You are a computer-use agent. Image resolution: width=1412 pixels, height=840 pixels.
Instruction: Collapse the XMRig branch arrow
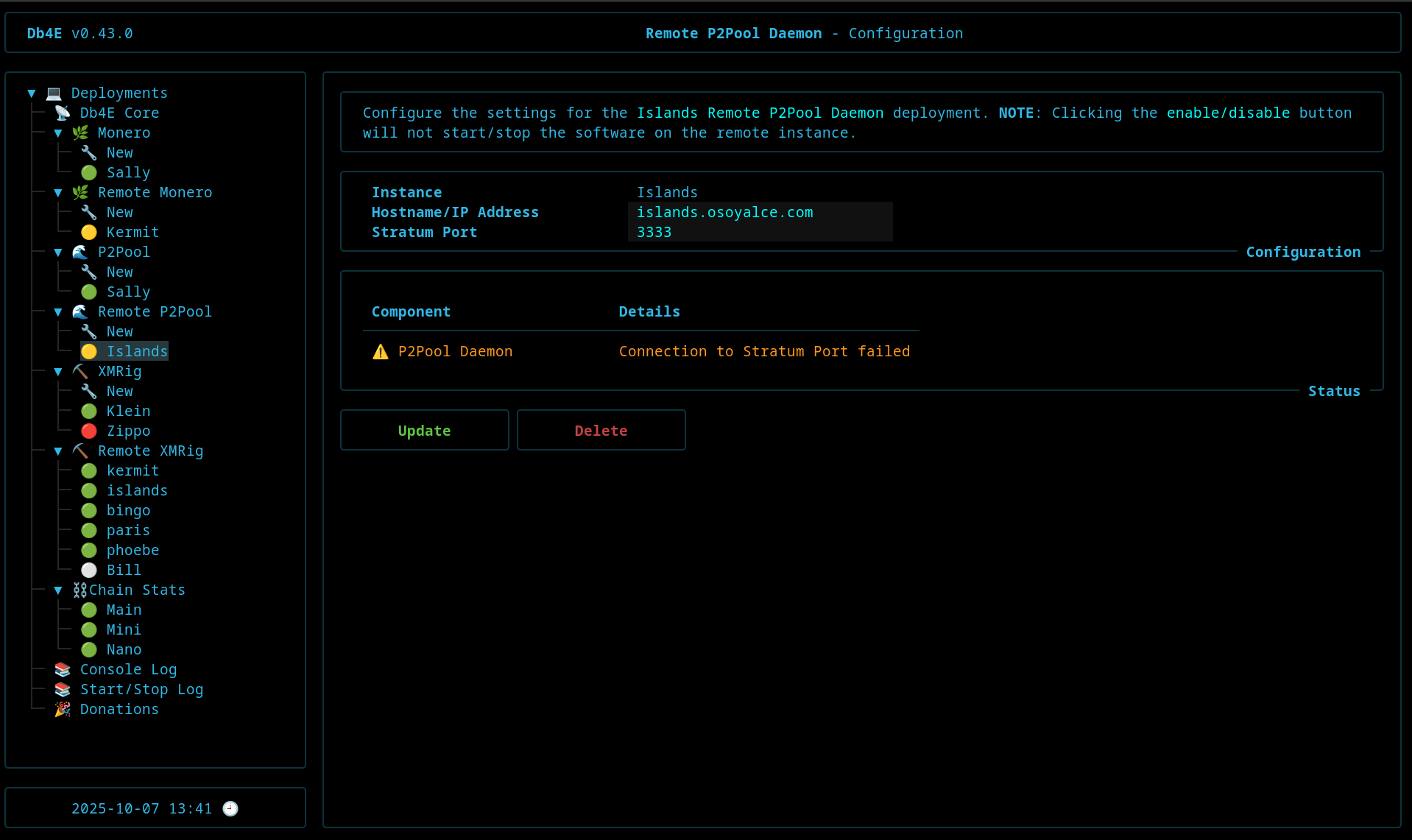pos(58,372)
